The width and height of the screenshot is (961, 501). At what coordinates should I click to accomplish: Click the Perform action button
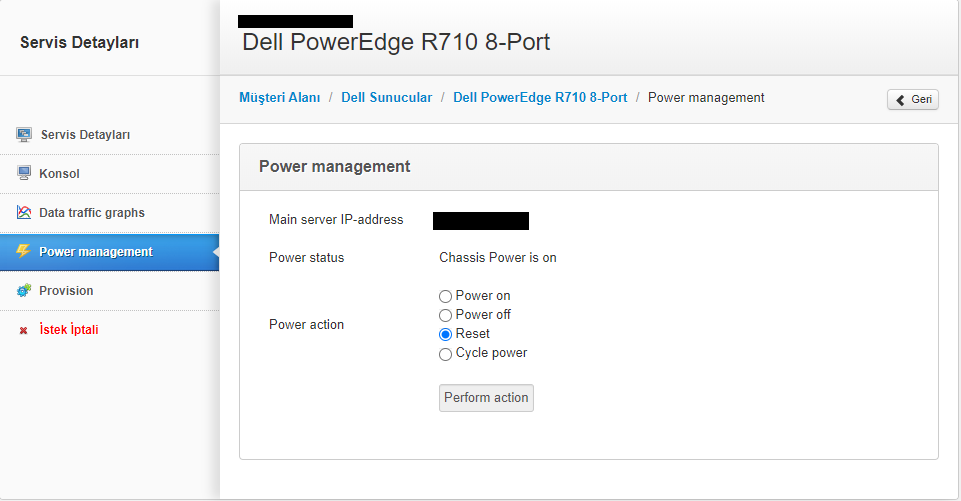(x=486, y=398)
